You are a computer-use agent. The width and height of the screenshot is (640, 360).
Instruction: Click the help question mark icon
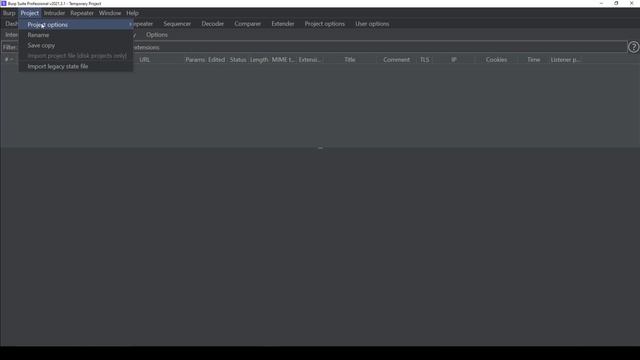[633, 47]
